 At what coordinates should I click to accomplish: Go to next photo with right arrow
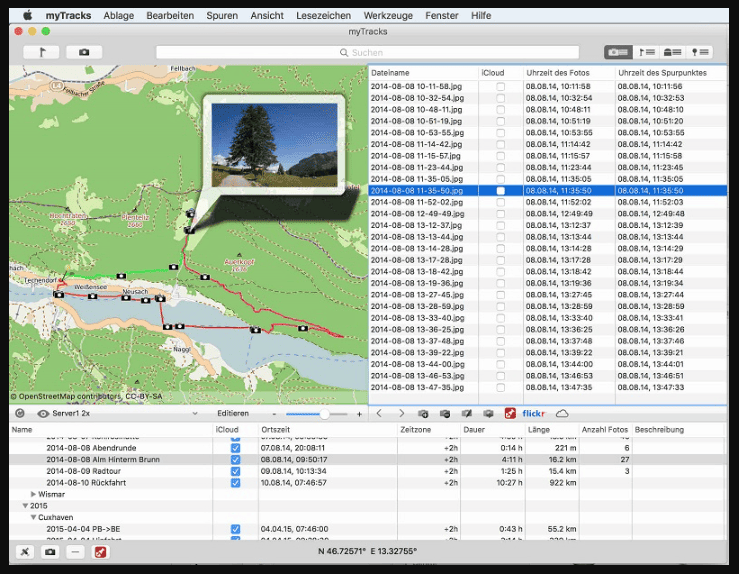tap(401, 413)
